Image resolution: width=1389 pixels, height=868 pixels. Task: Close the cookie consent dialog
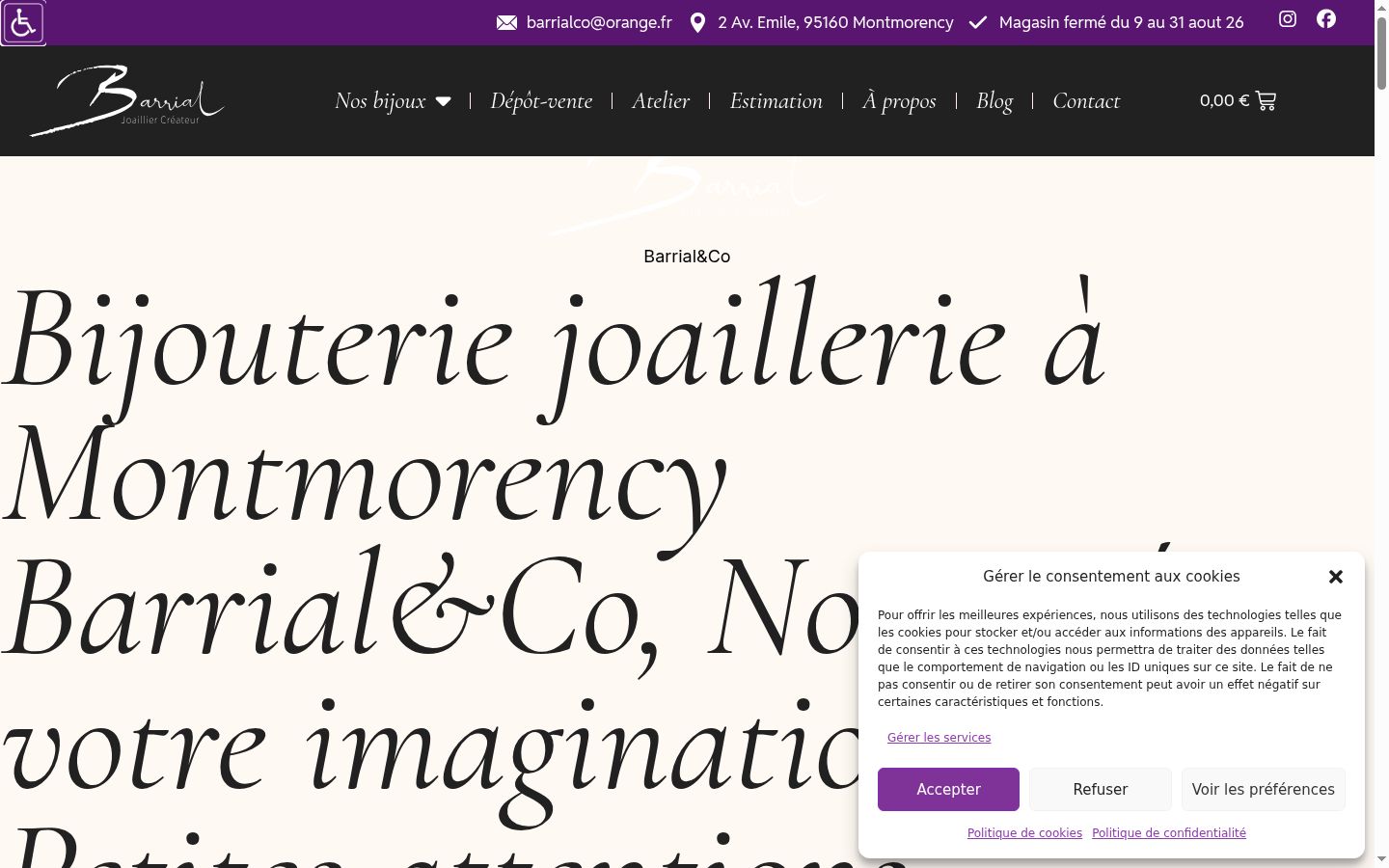pos(1336,577)
